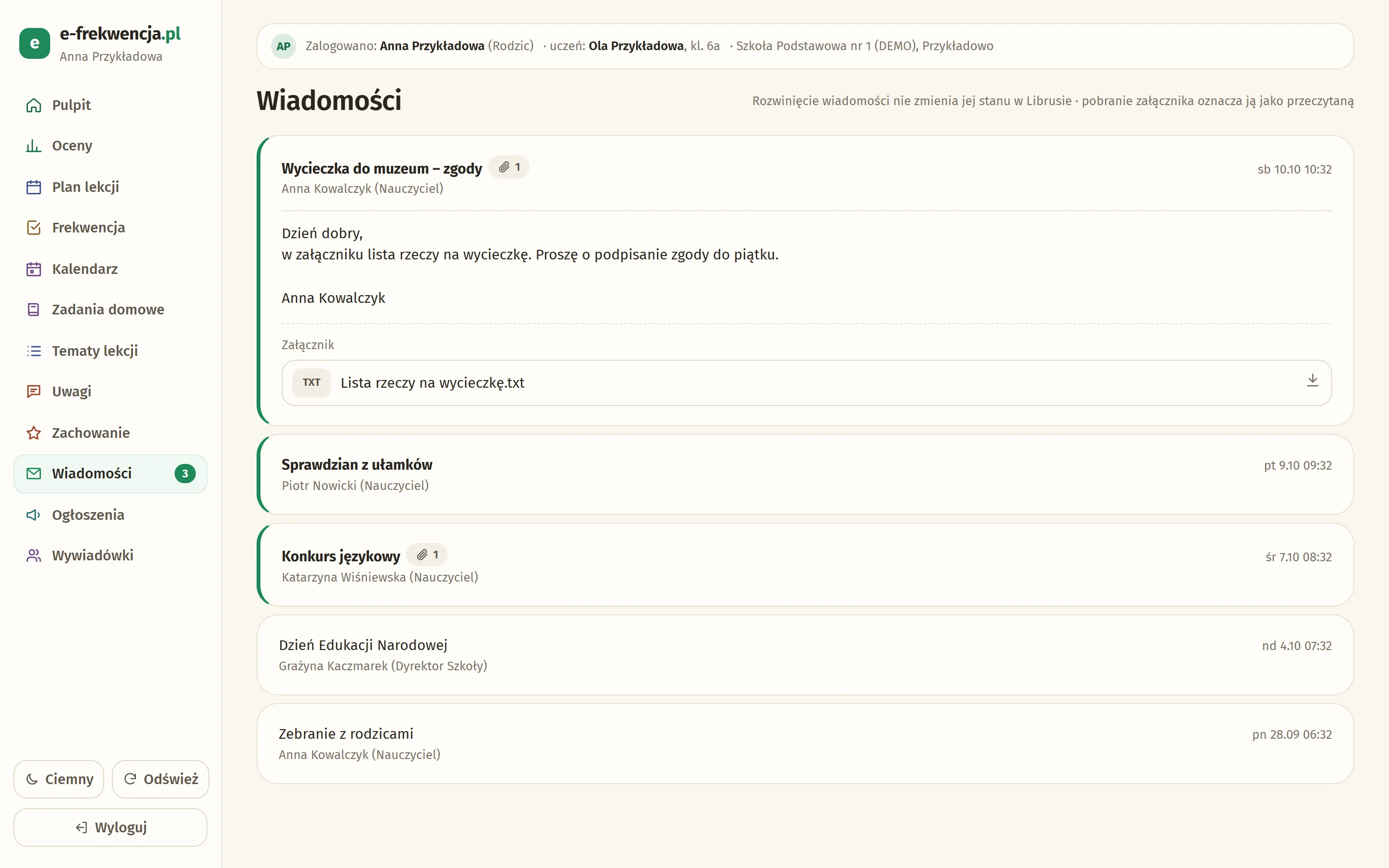Click the calendar icon beside Plan lekcji

click(x=34, y=187)
